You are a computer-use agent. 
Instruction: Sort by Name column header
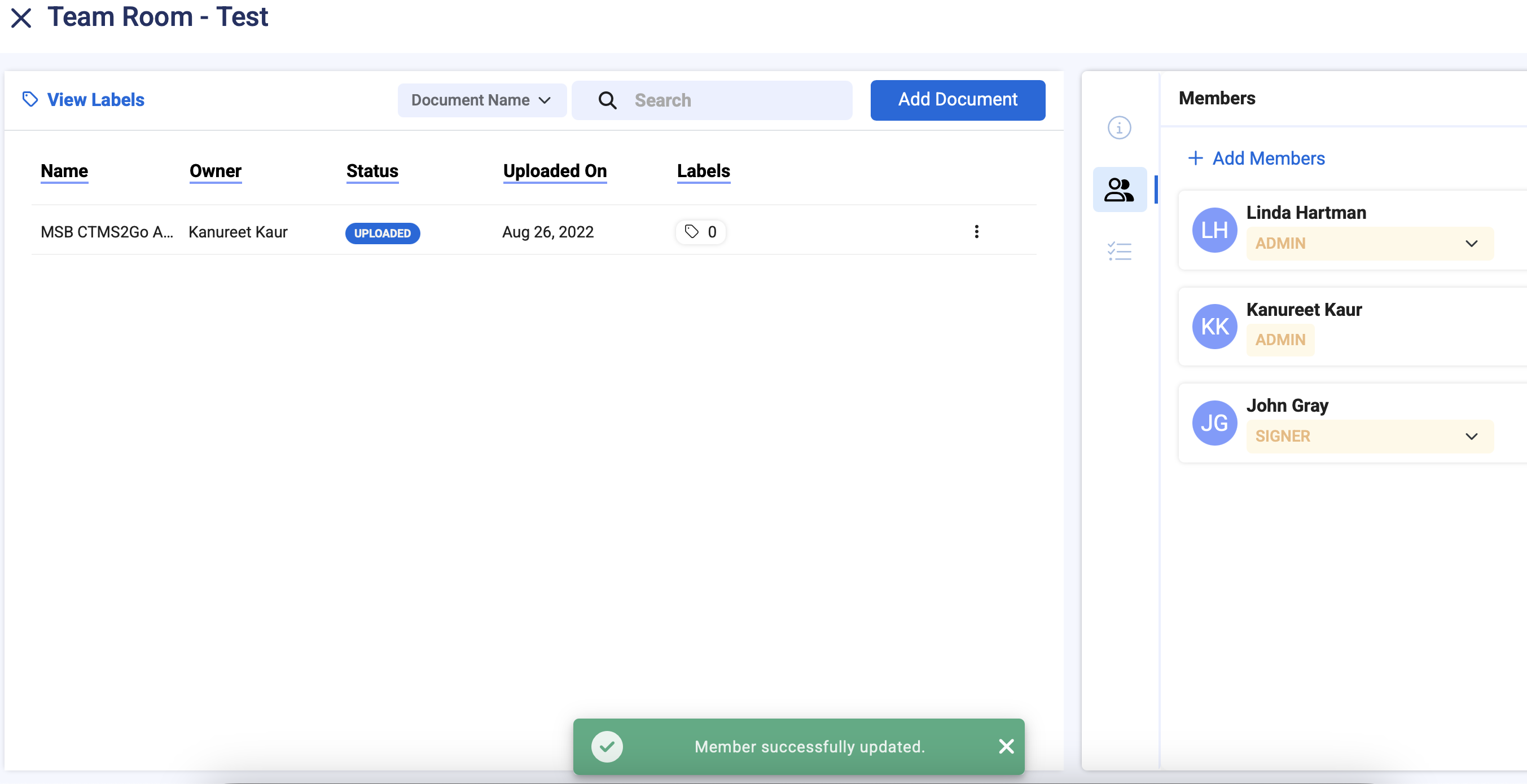64,171
